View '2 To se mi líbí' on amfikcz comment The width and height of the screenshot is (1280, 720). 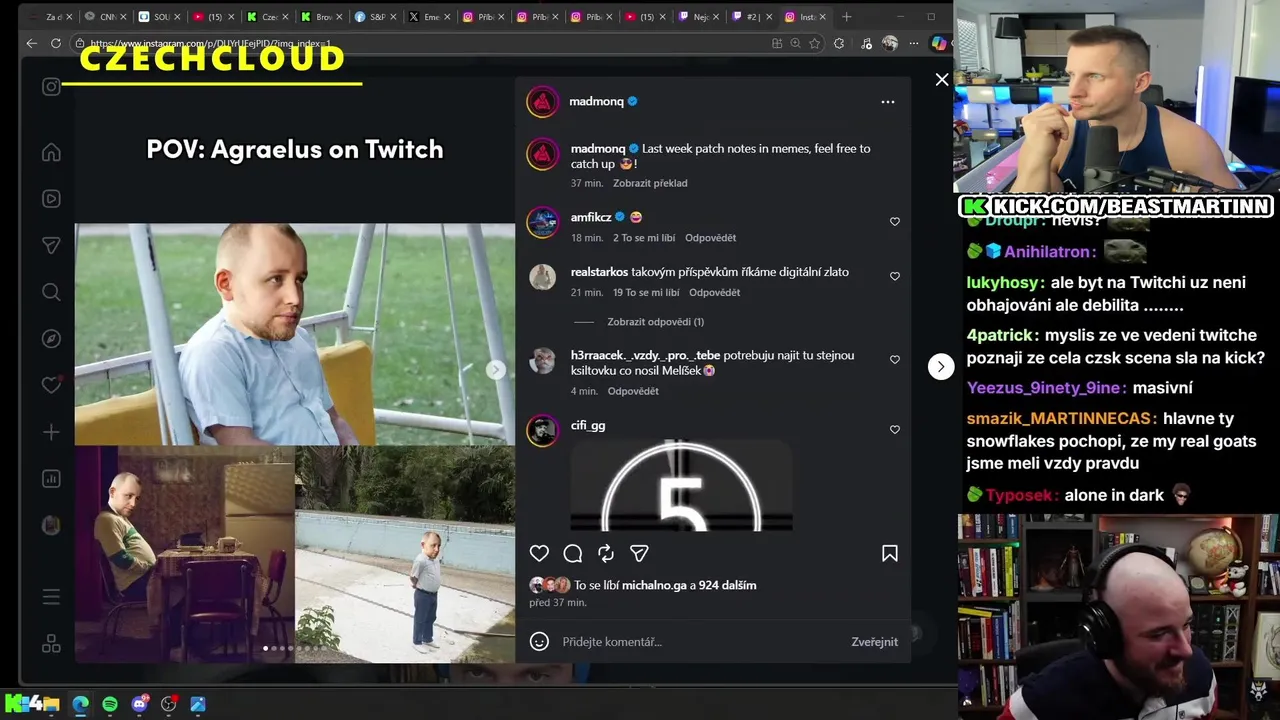point(644,238)
